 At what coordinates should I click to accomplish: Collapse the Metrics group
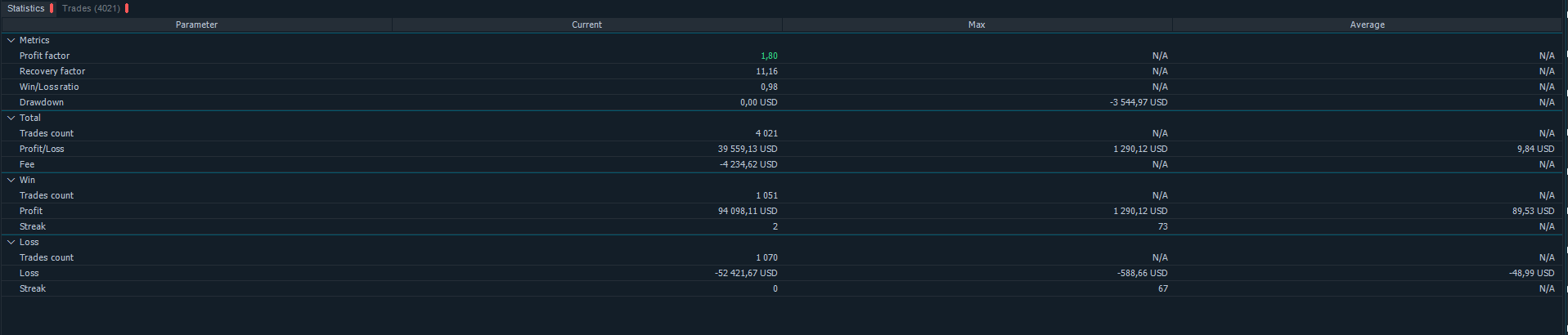coord(11,40)
